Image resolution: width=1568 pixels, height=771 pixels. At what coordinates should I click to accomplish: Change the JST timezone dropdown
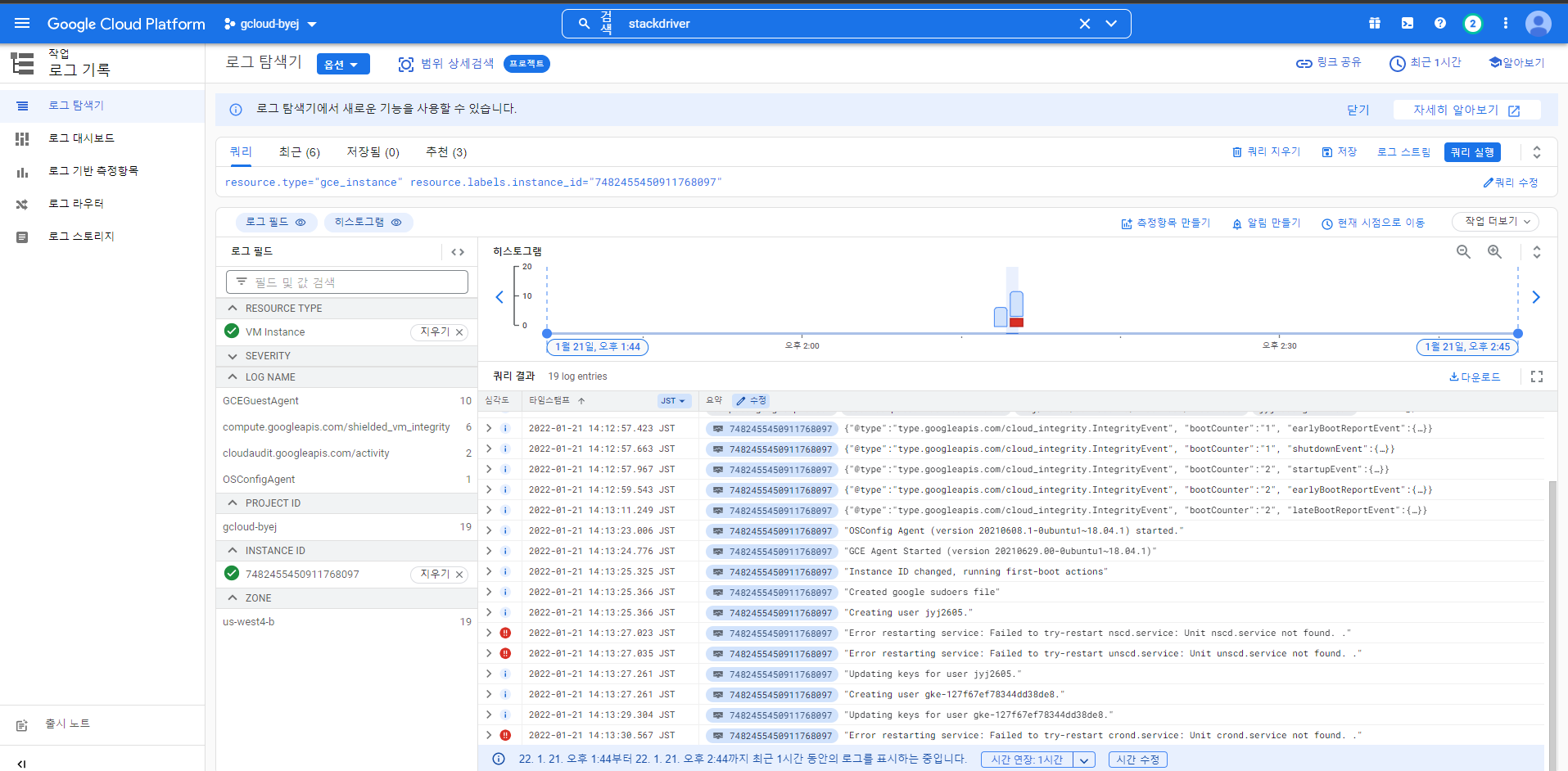click(x=674, y=401)
